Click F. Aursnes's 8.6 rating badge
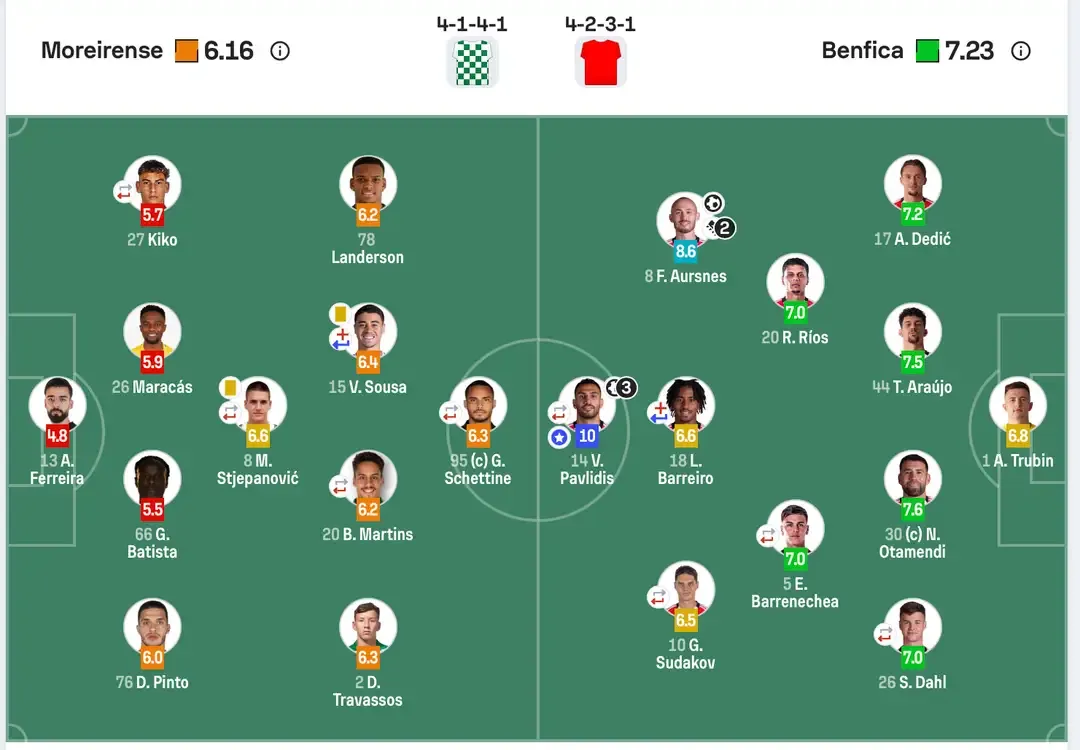Image resolution: width=1080 pixels, height=750 pixels. coord(685,252)
